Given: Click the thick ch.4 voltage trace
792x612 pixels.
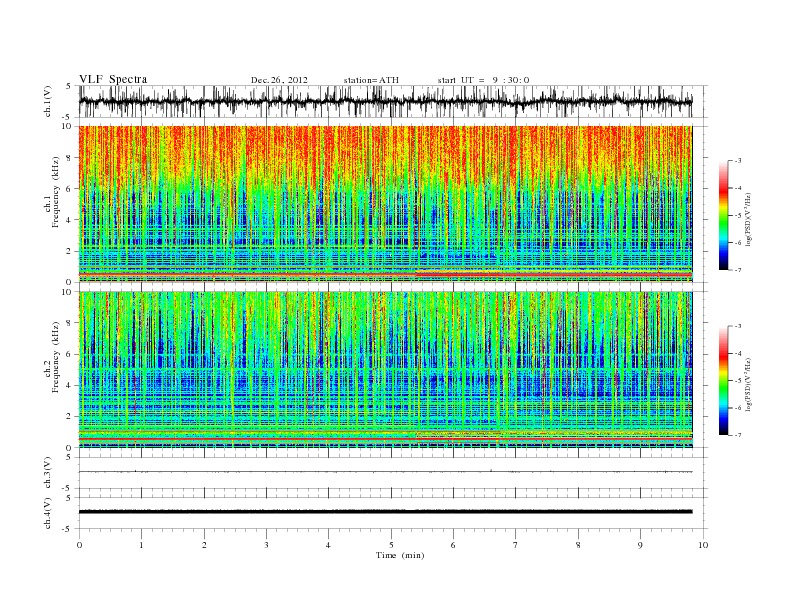Looking at the screenshot, I should tap(385, 512).
